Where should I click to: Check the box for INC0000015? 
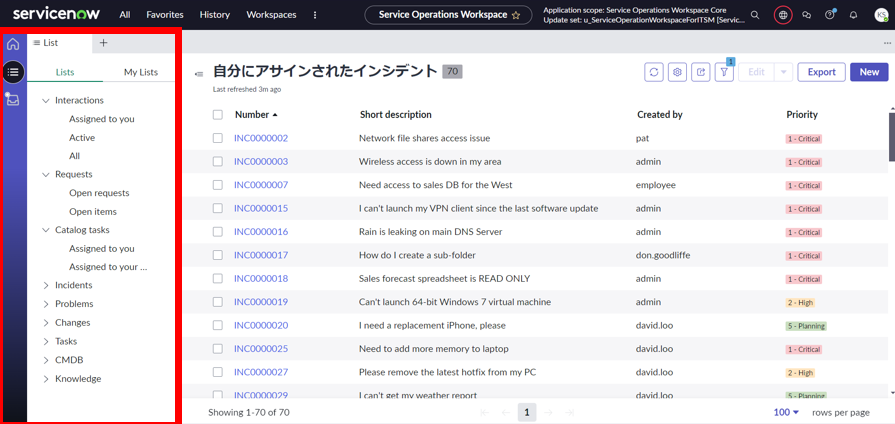[217, 208]
